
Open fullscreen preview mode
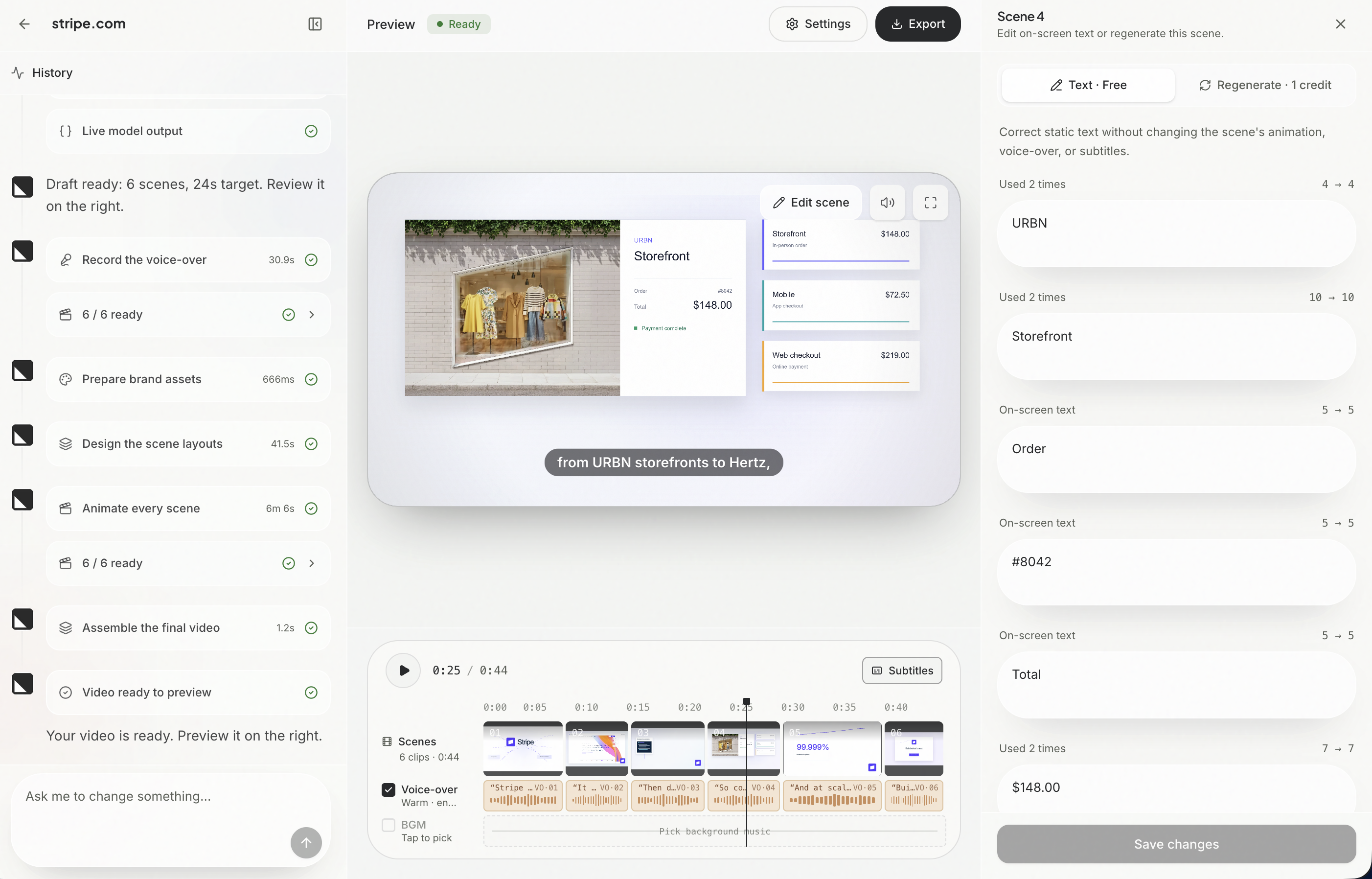click(931, 203)
